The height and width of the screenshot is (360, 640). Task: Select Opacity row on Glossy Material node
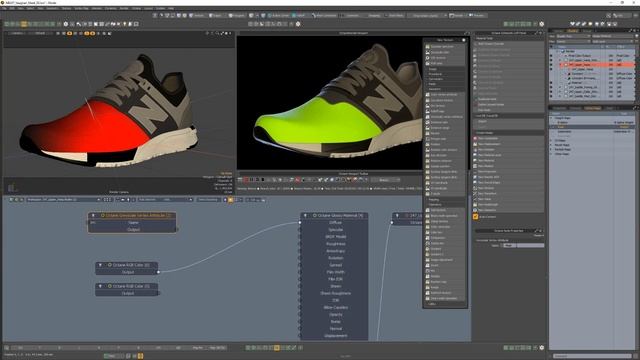point(335,315)
